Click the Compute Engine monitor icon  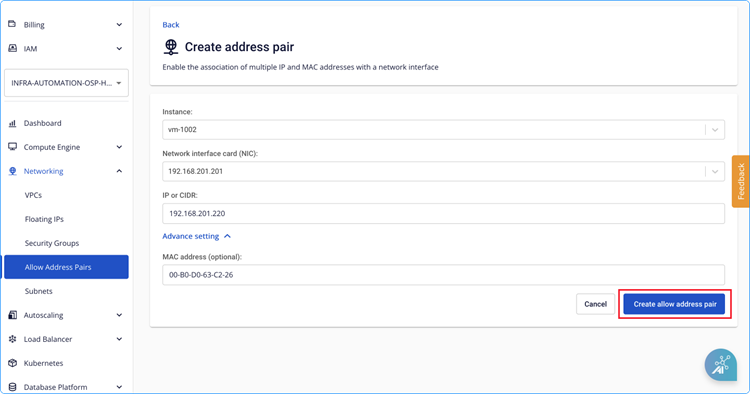click(12, 147)
